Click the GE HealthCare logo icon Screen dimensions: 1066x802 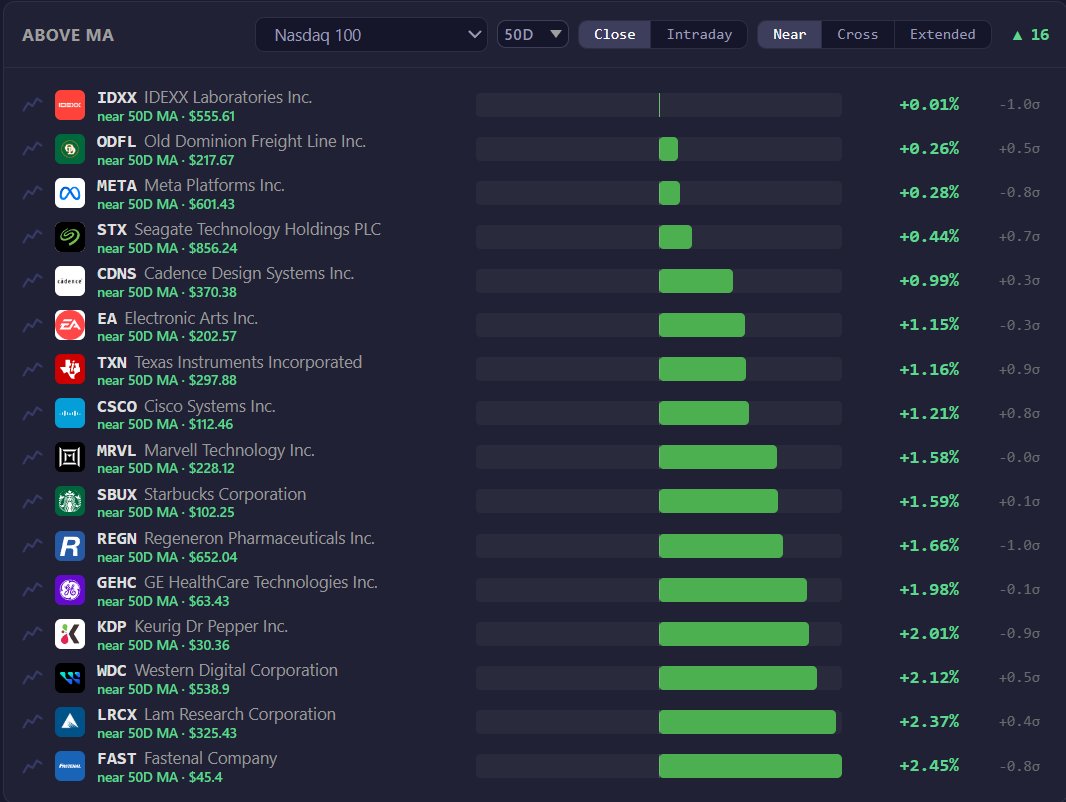[70, 590]
